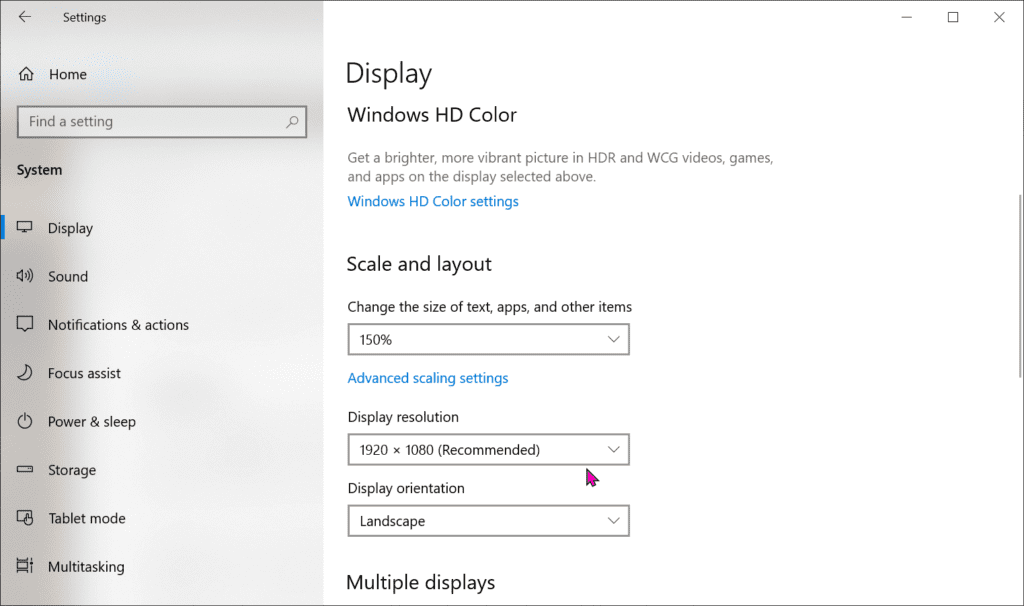The image size is (1024, 606).
Task: Click the back arrow icon
Action: coord(23,17)
